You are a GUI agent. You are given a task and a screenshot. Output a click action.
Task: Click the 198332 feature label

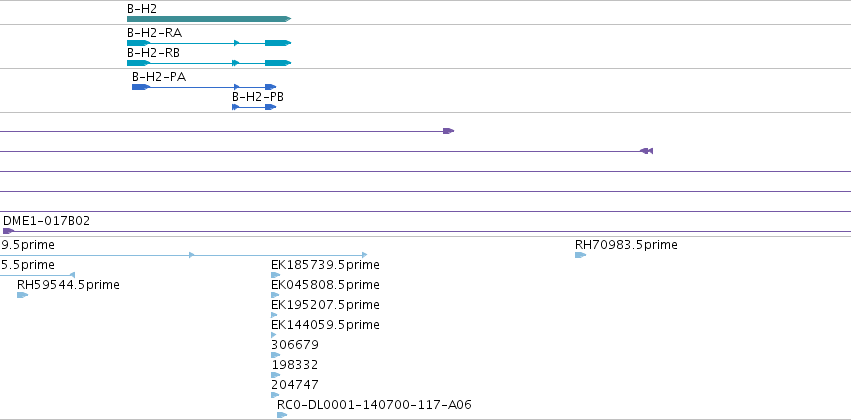pyautogui.click(x=295, y=365)
